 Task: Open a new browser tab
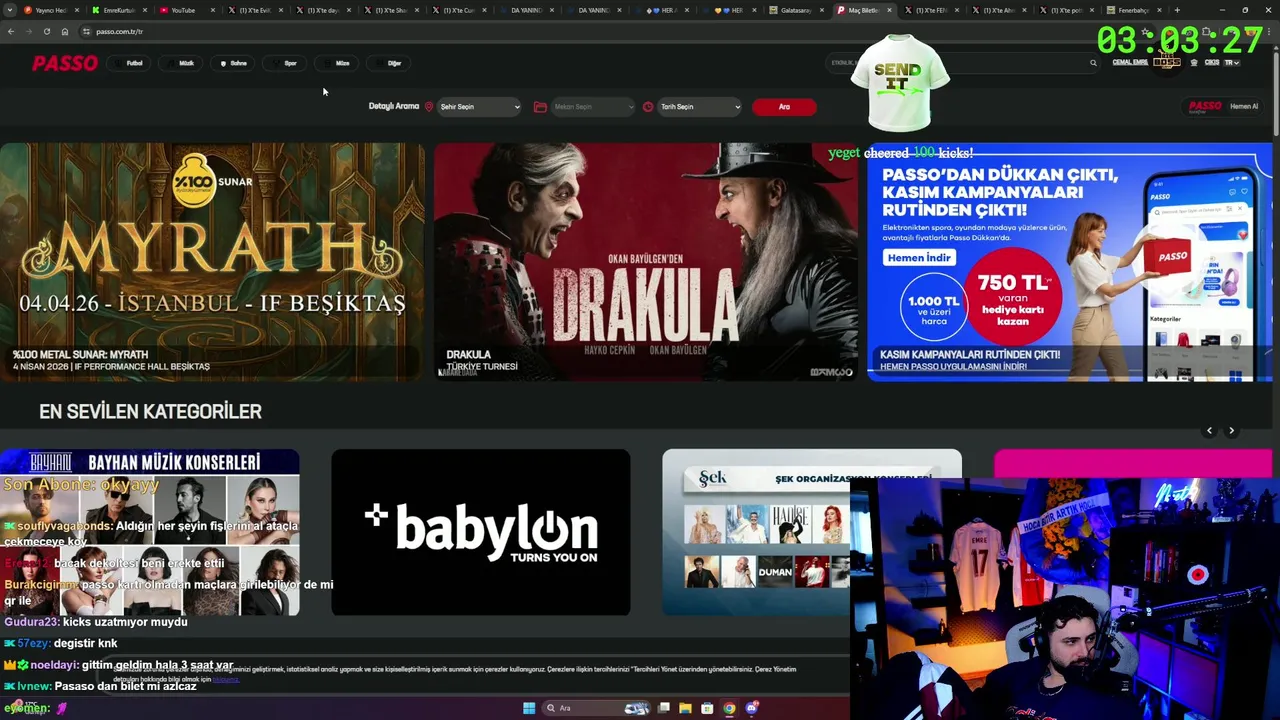click(1178, 10)
